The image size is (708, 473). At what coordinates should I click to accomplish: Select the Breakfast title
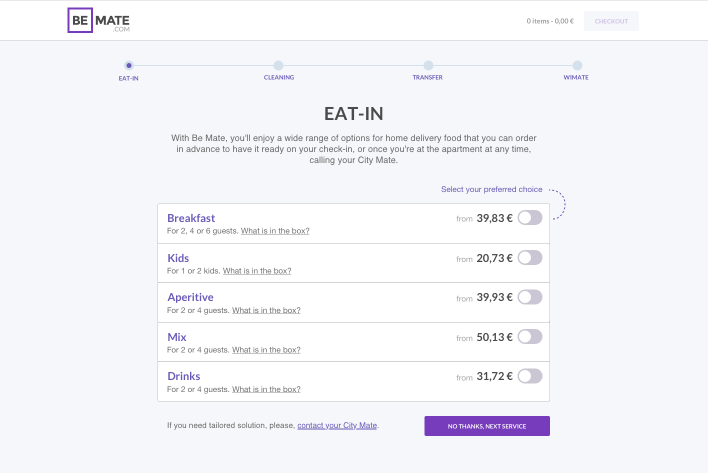(191, 218)
